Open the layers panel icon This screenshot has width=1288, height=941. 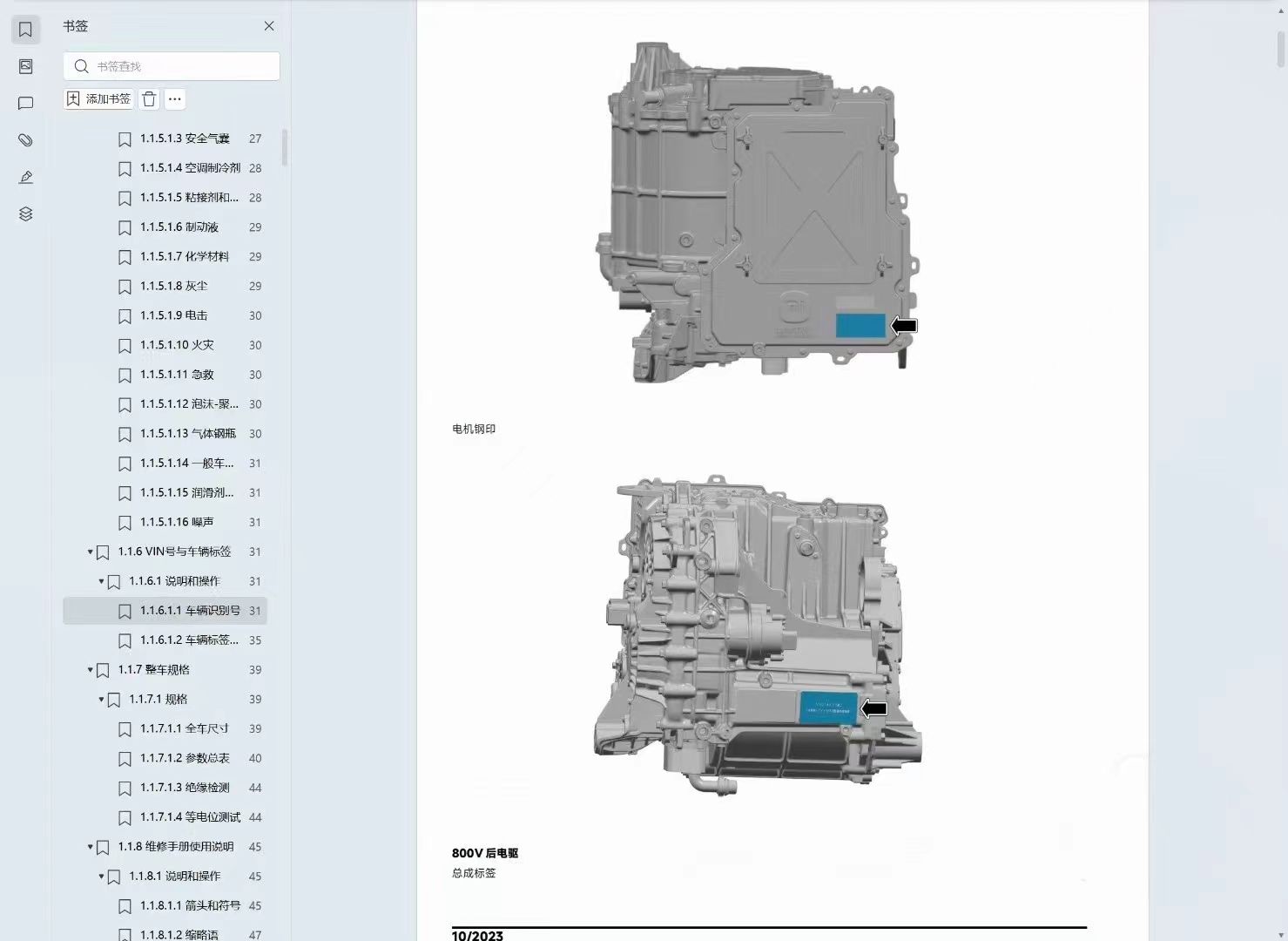tap(25, 214)
